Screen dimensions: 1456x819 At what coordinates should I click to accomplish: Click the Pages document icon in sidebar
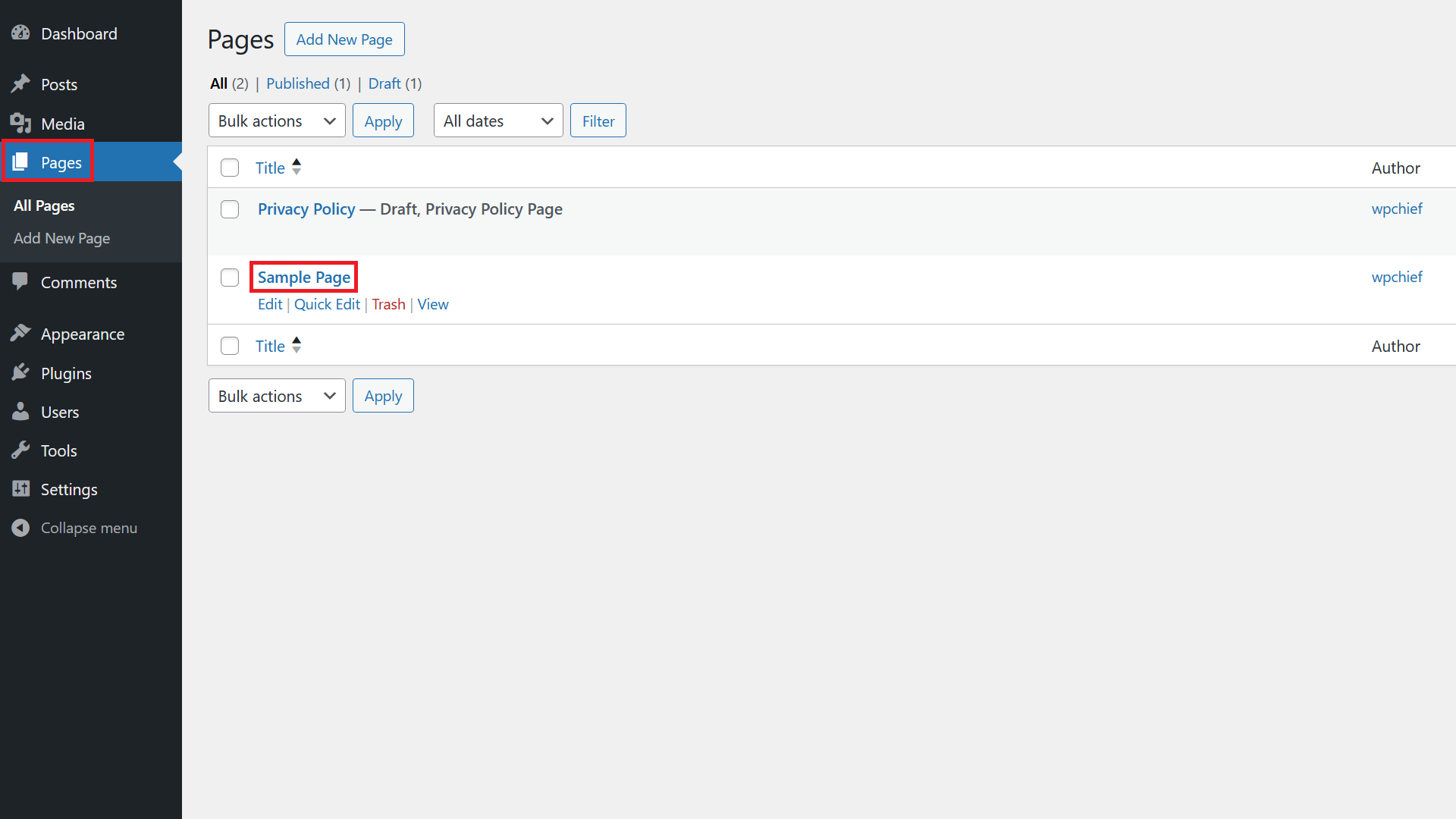pos(20,162)
